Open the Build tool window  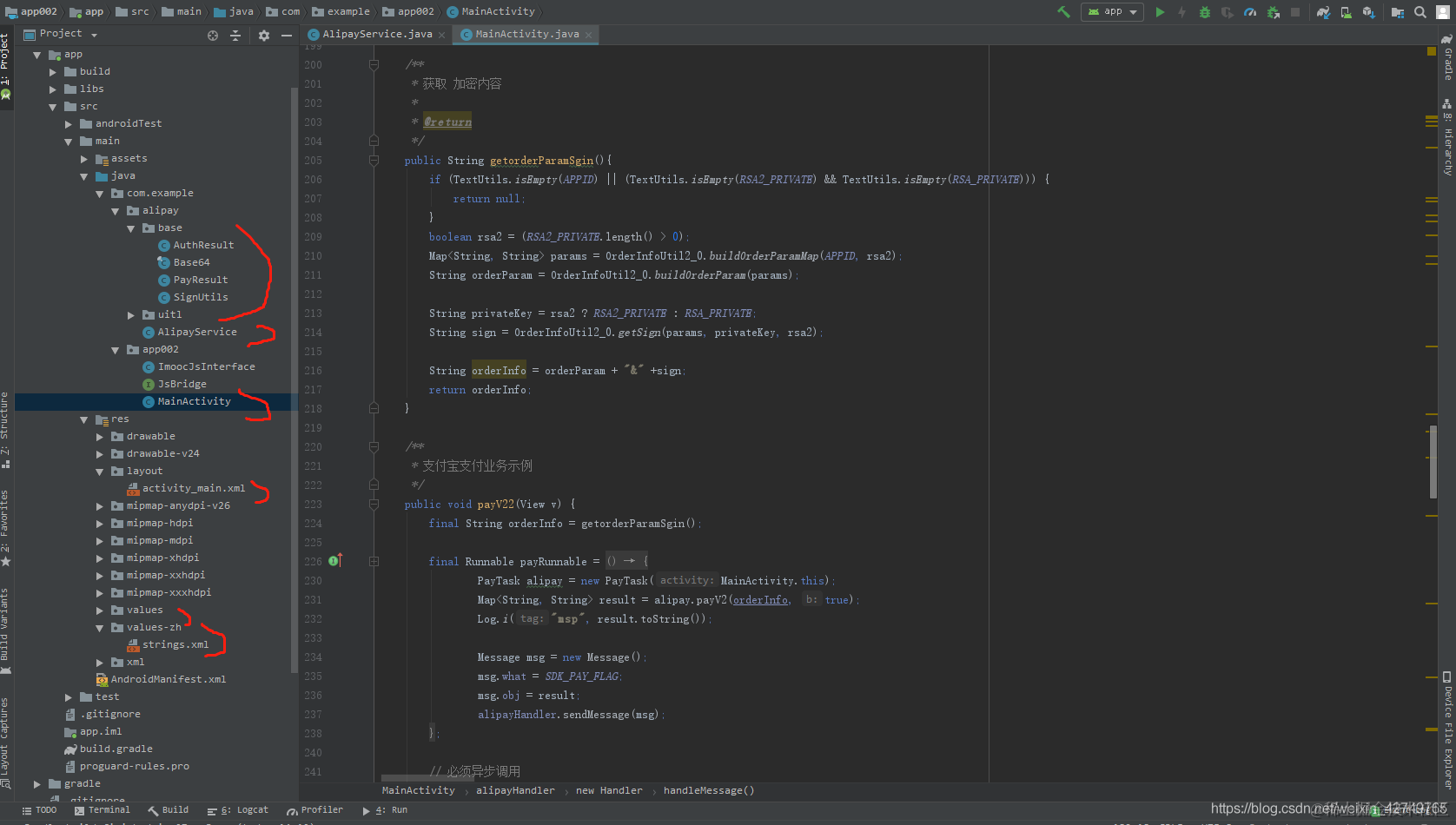[x=169, y=810]
